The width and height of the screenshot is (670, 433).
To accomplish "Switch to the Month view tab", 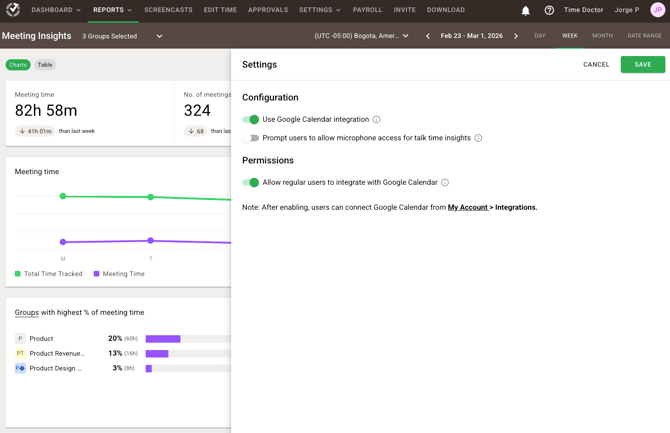I will 602,36.
